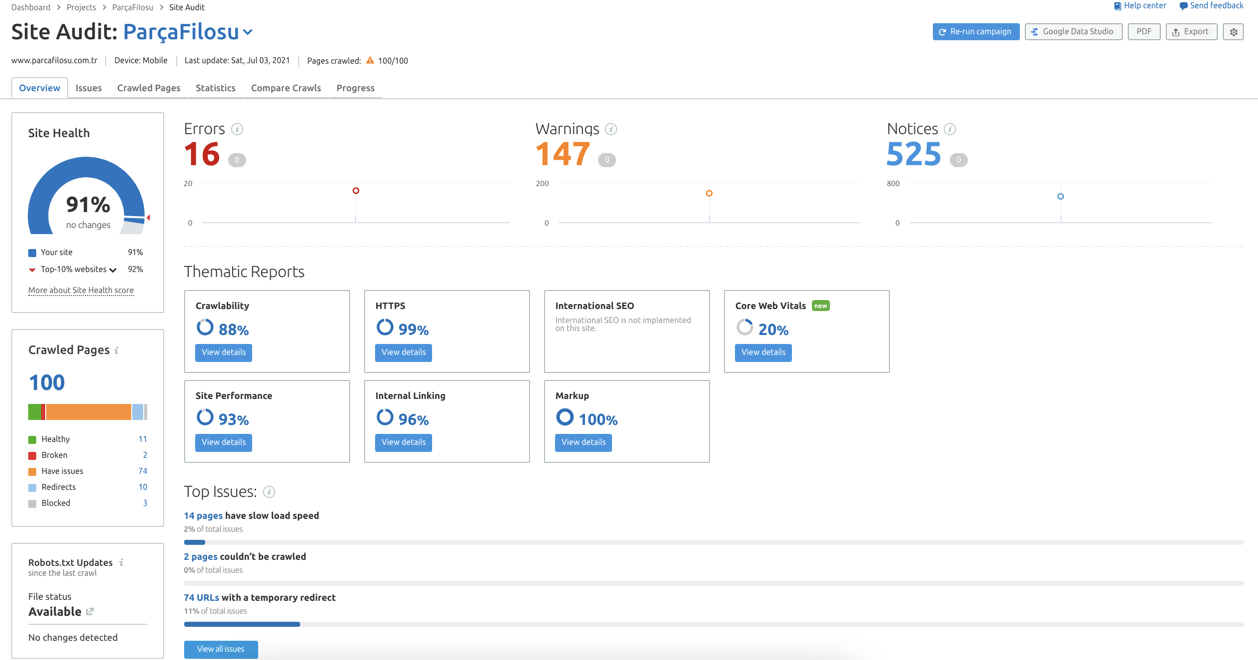The height and width of the screenshot is (660, 1258).
Task: Click the Errors change count badge
Action: coord(237,160)
